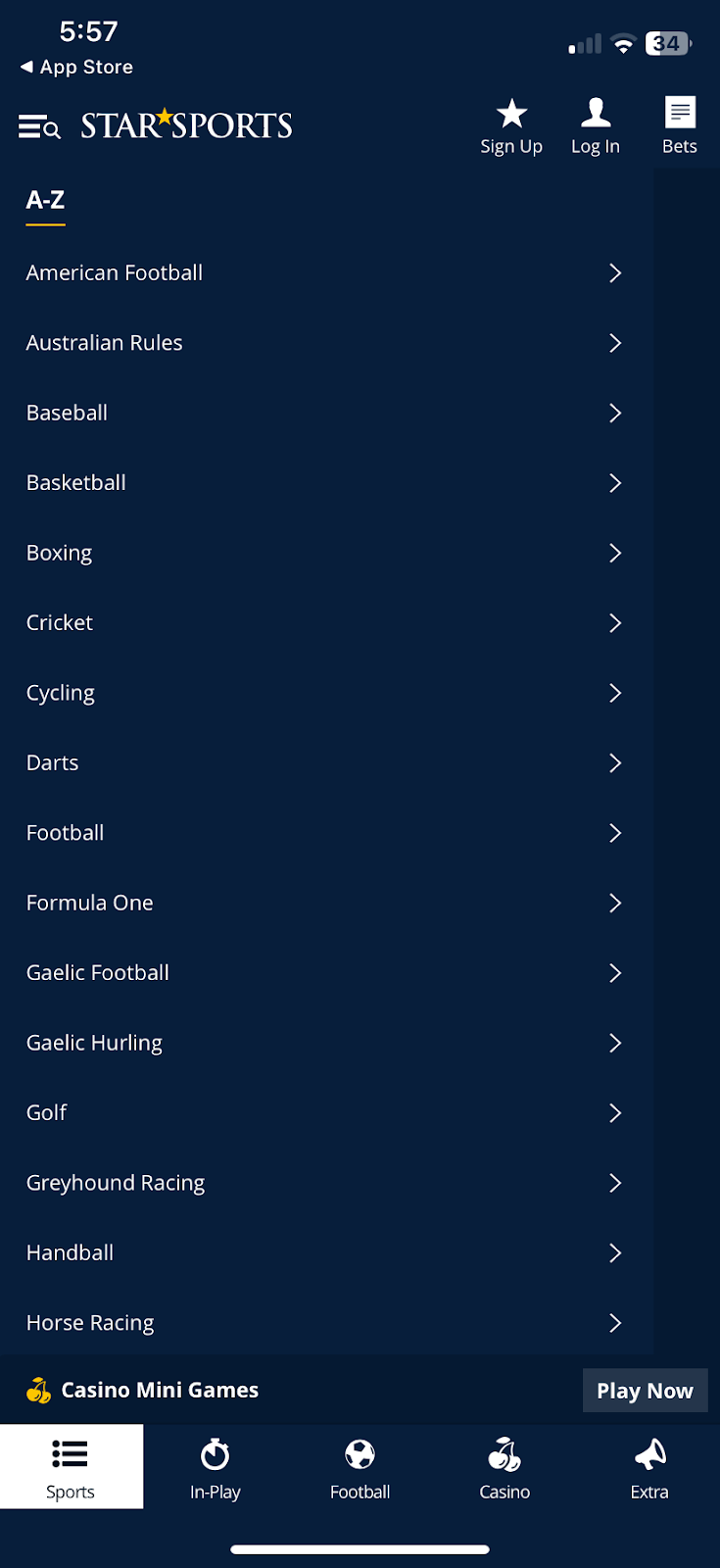Viewport: 720px width, 1568px height.
Task: Switch to the A-Z tab
Action: click(45, 199)
